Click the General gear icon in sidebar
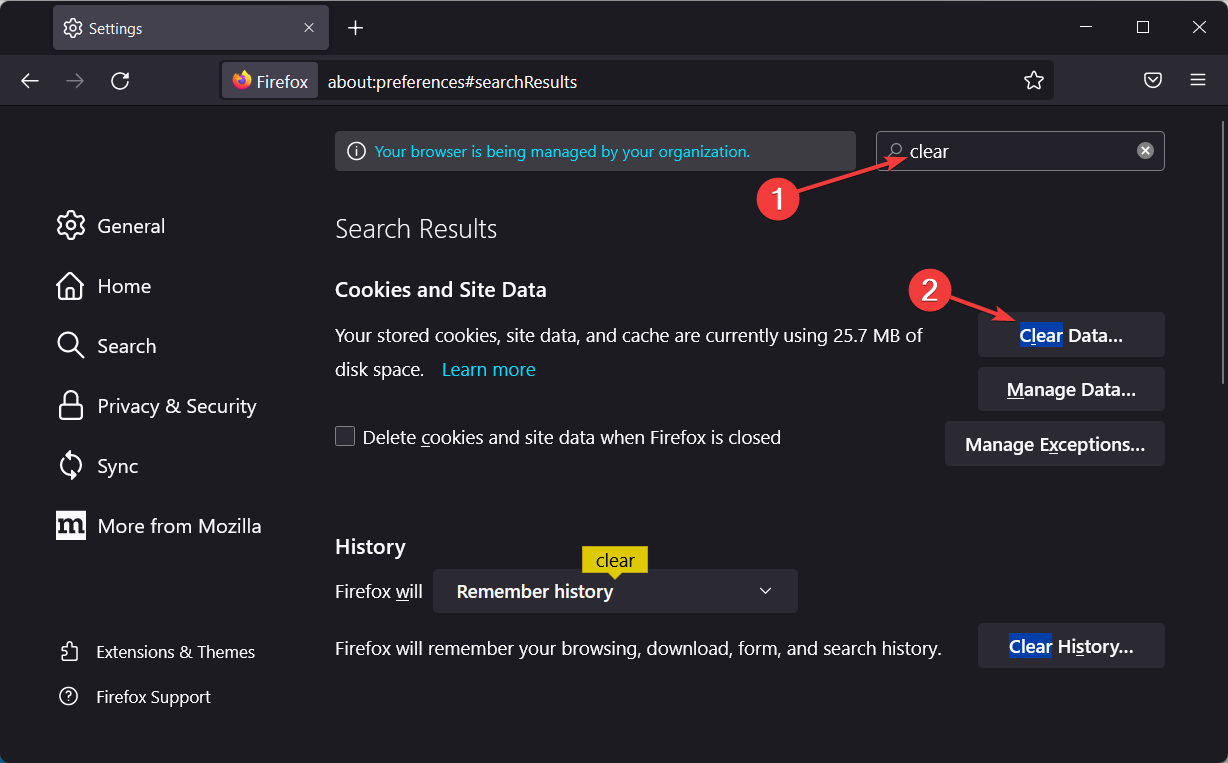Image resolution: width=1228 pixels, height=763 pixels. (x=71, y=226)
